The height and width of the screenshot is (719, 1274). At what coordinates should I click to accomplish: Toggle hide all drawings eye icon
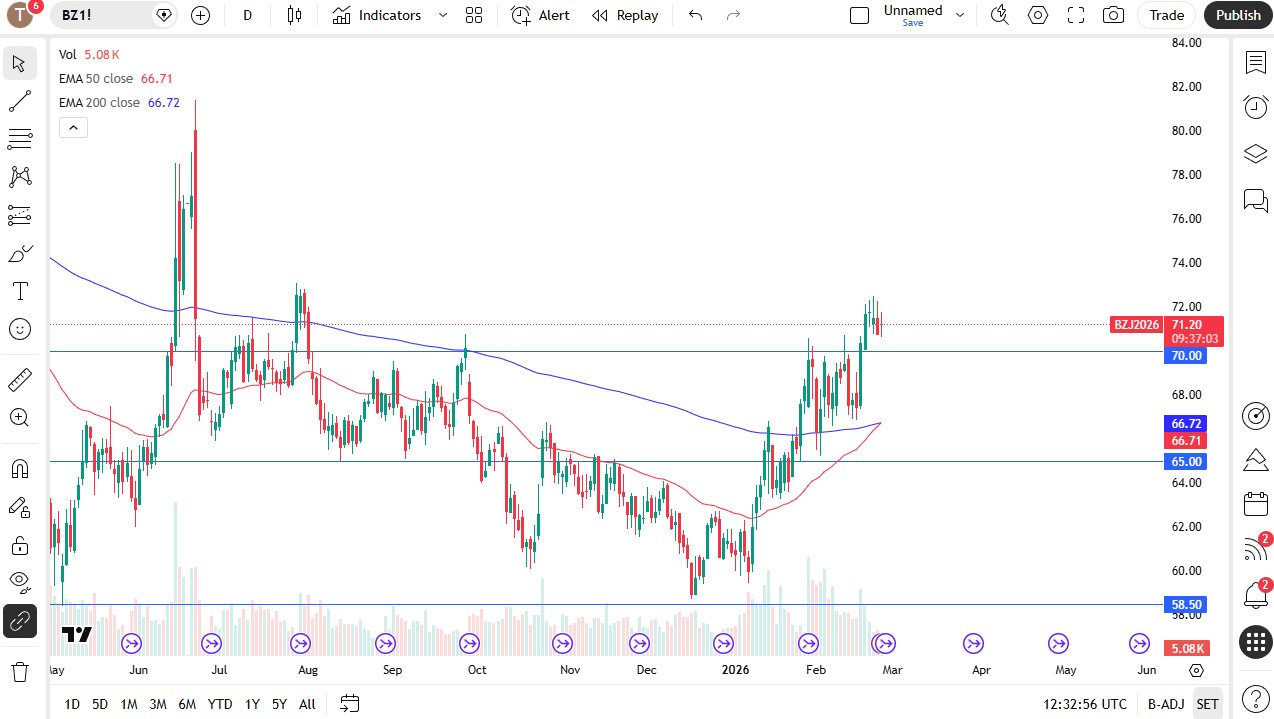coord(19,583)
